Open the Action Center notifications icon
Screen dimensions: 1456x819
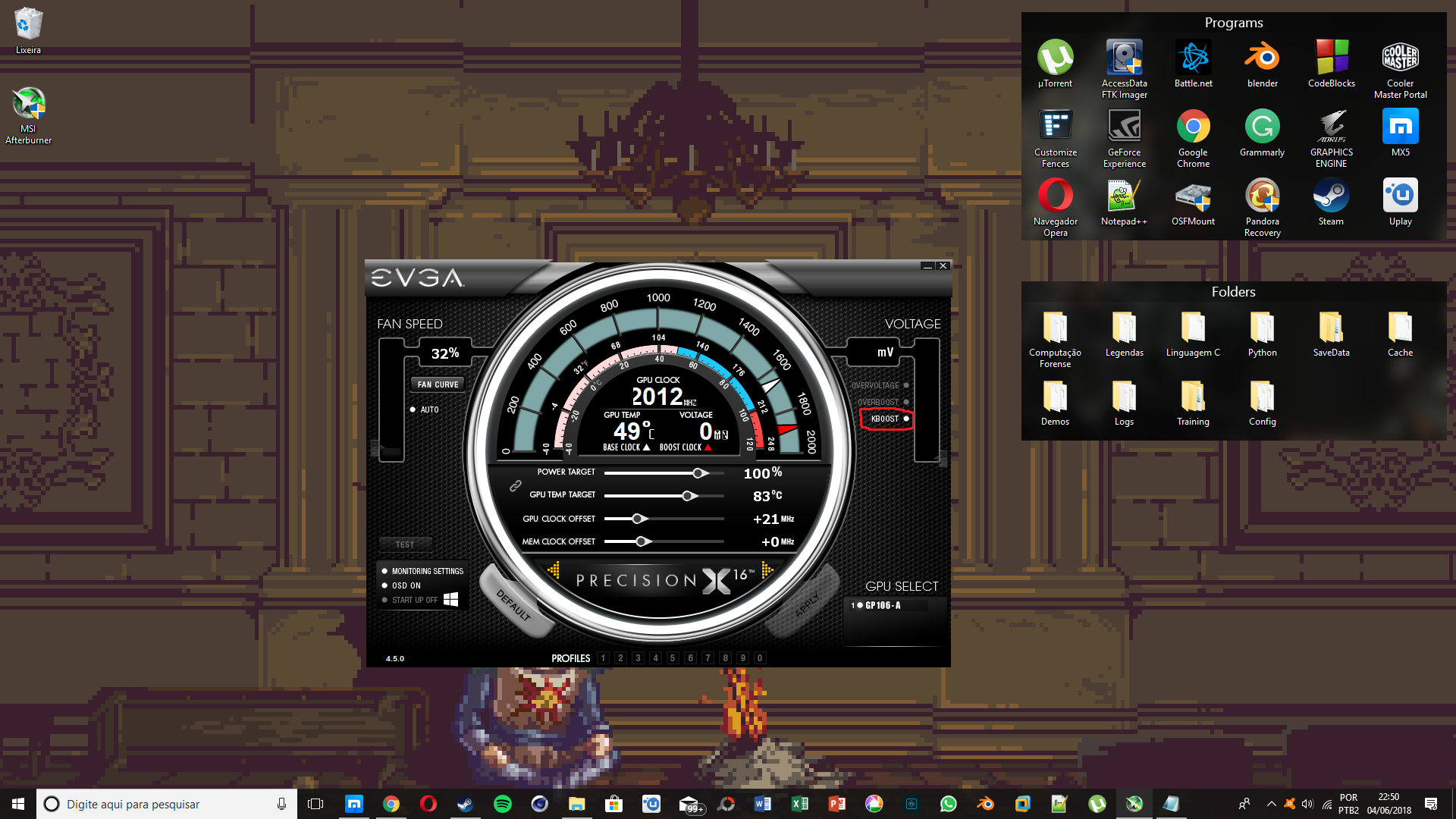click(1431, 804)
